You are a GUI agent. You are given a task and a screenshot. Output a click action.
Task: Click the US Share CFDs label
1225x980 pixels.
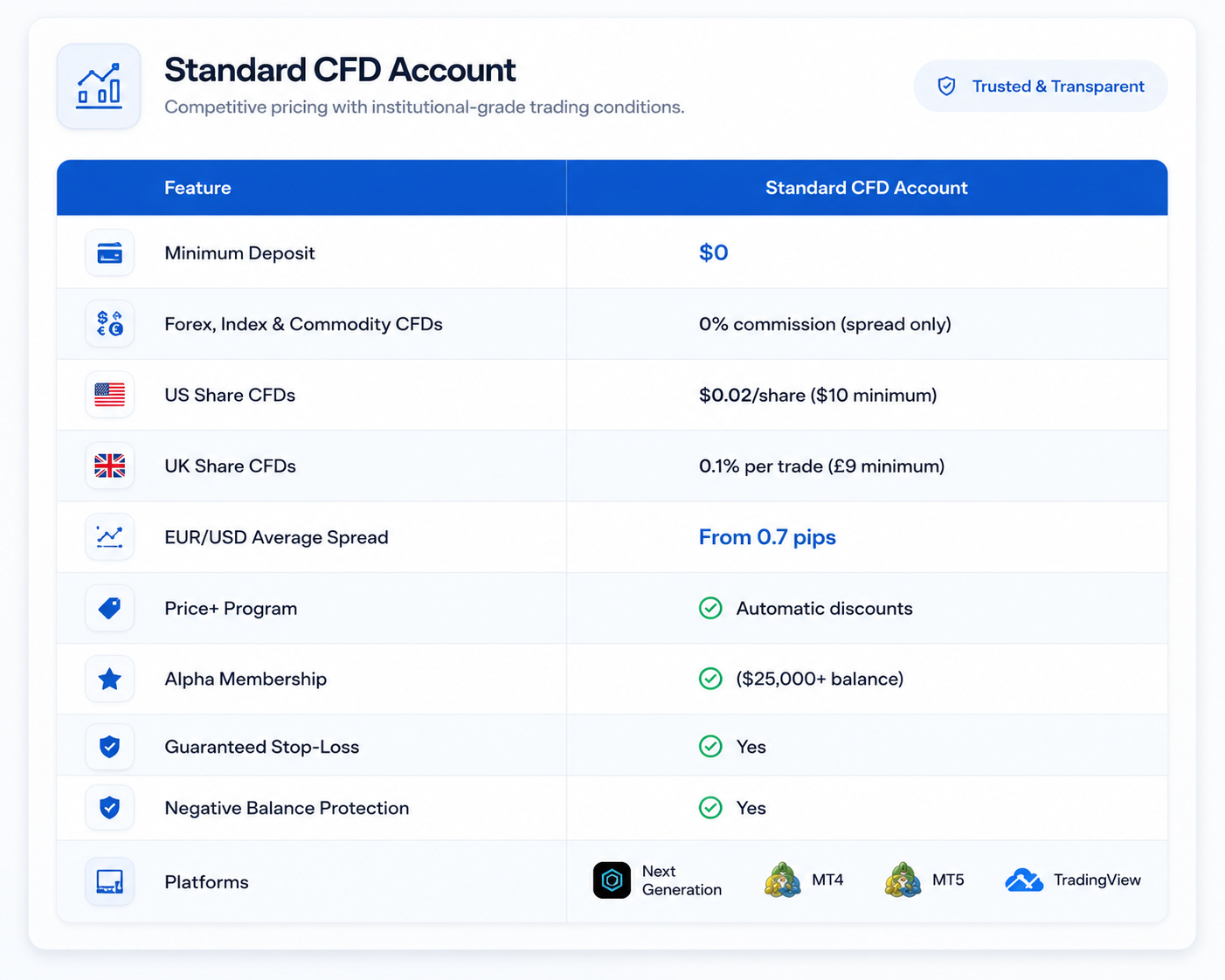tap(230, 395)
